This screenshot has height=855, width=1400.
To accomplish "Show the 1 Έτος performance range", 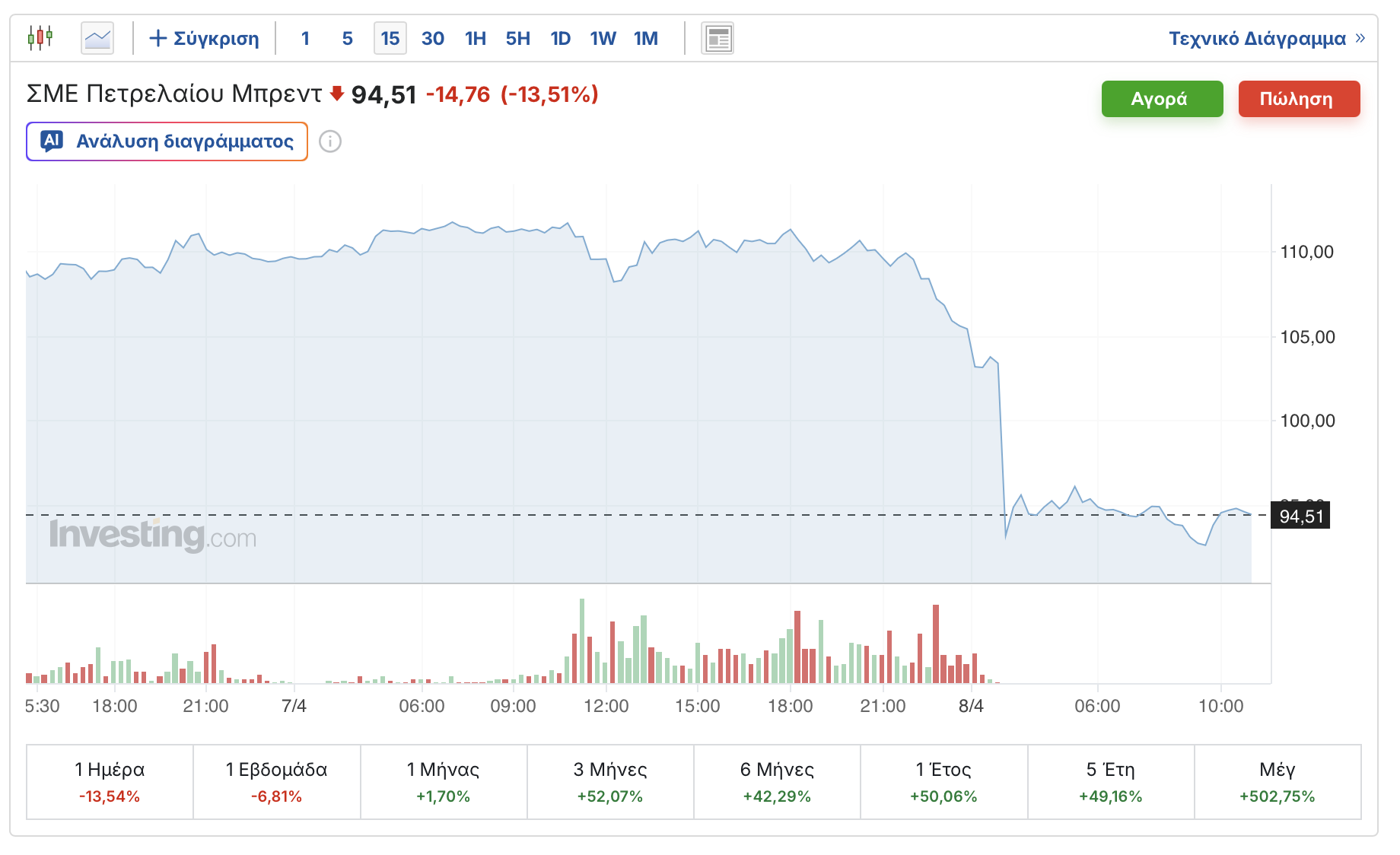I will [943, 782].
